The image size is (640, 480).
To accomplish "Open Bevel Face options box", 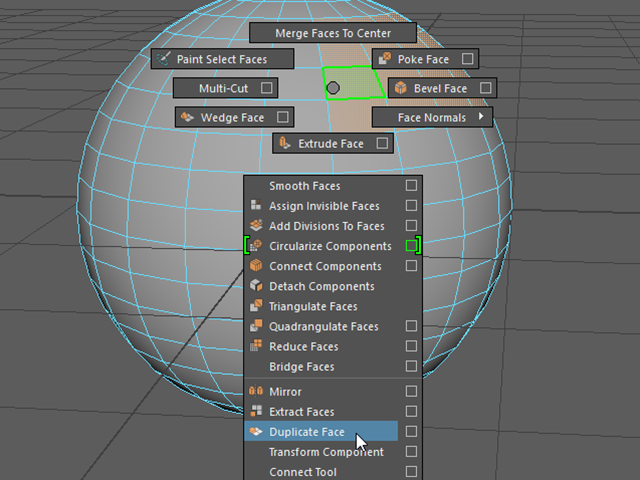I will tap(485, 88).
